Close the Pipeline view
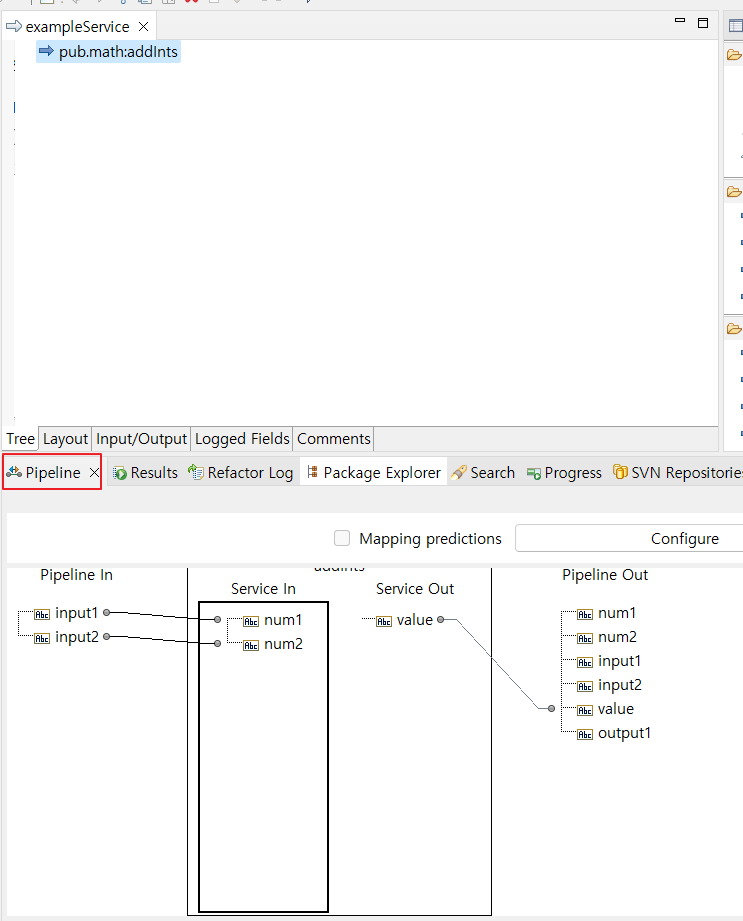Screen dimensions: 743x921 coord(94,472)
